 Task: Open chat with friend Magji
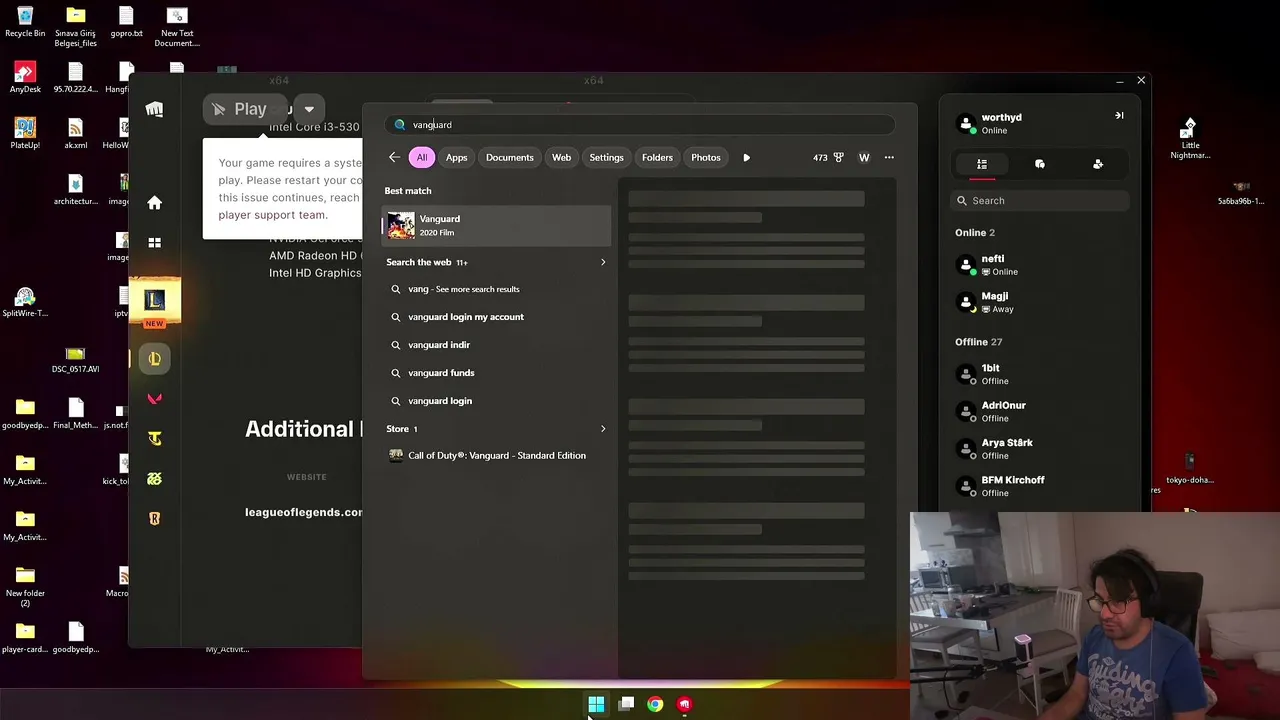click(x=1040, y=302)
